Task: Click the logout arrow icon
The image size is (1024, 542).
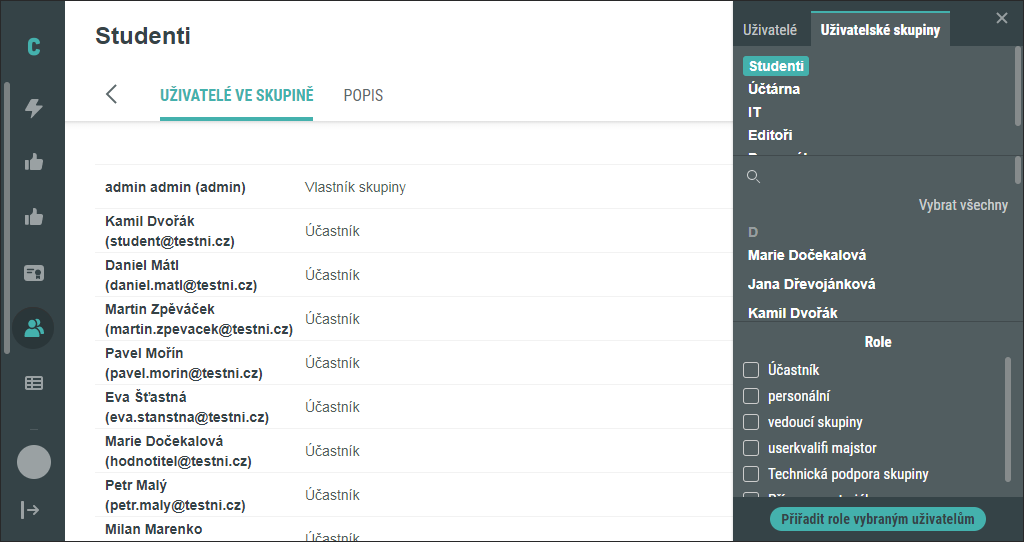Action: [x=30, y=509]
